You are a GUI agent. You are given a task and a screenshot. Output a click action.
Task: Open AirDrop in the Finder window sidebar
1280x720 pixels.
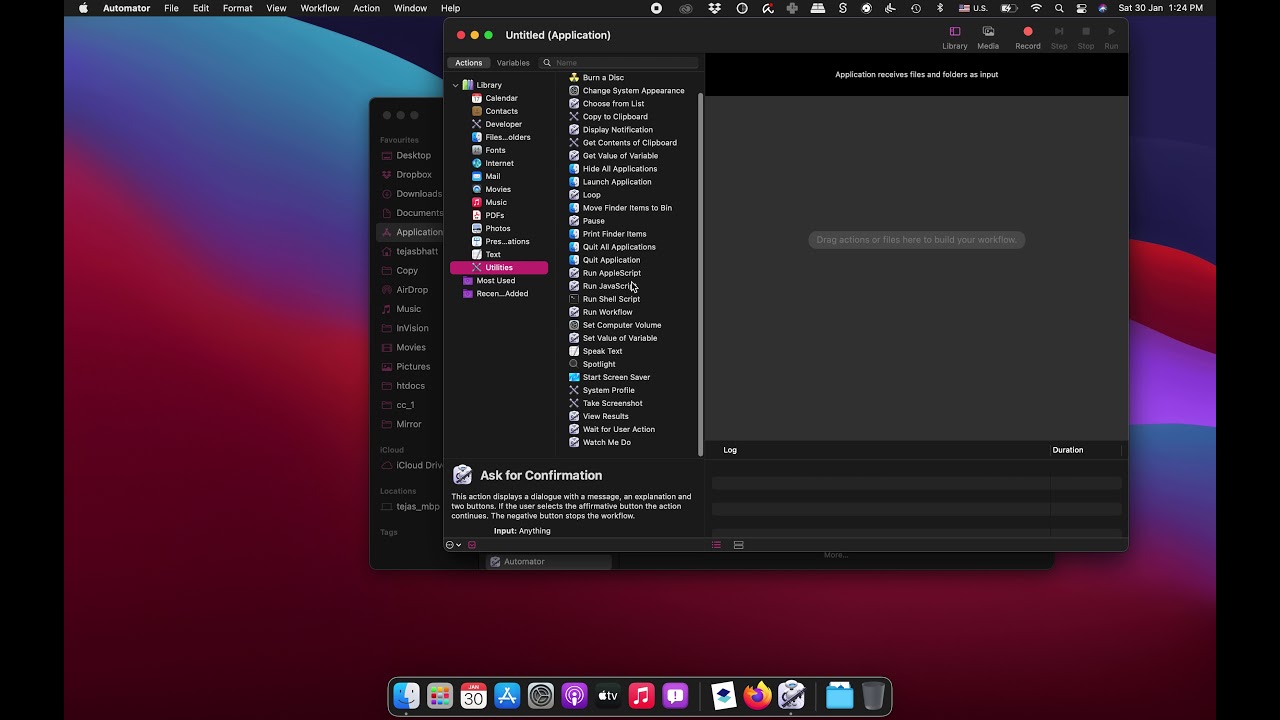pyautogui.click(x=412, y=290)
